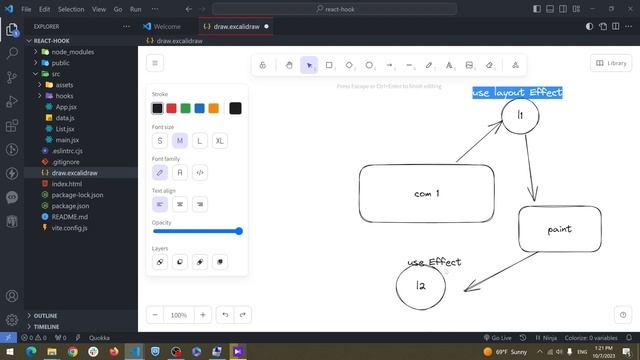Image resolution: width=640 pixels, height=360 pixels.
Task: Send layer to back
Action: point(160,262)
